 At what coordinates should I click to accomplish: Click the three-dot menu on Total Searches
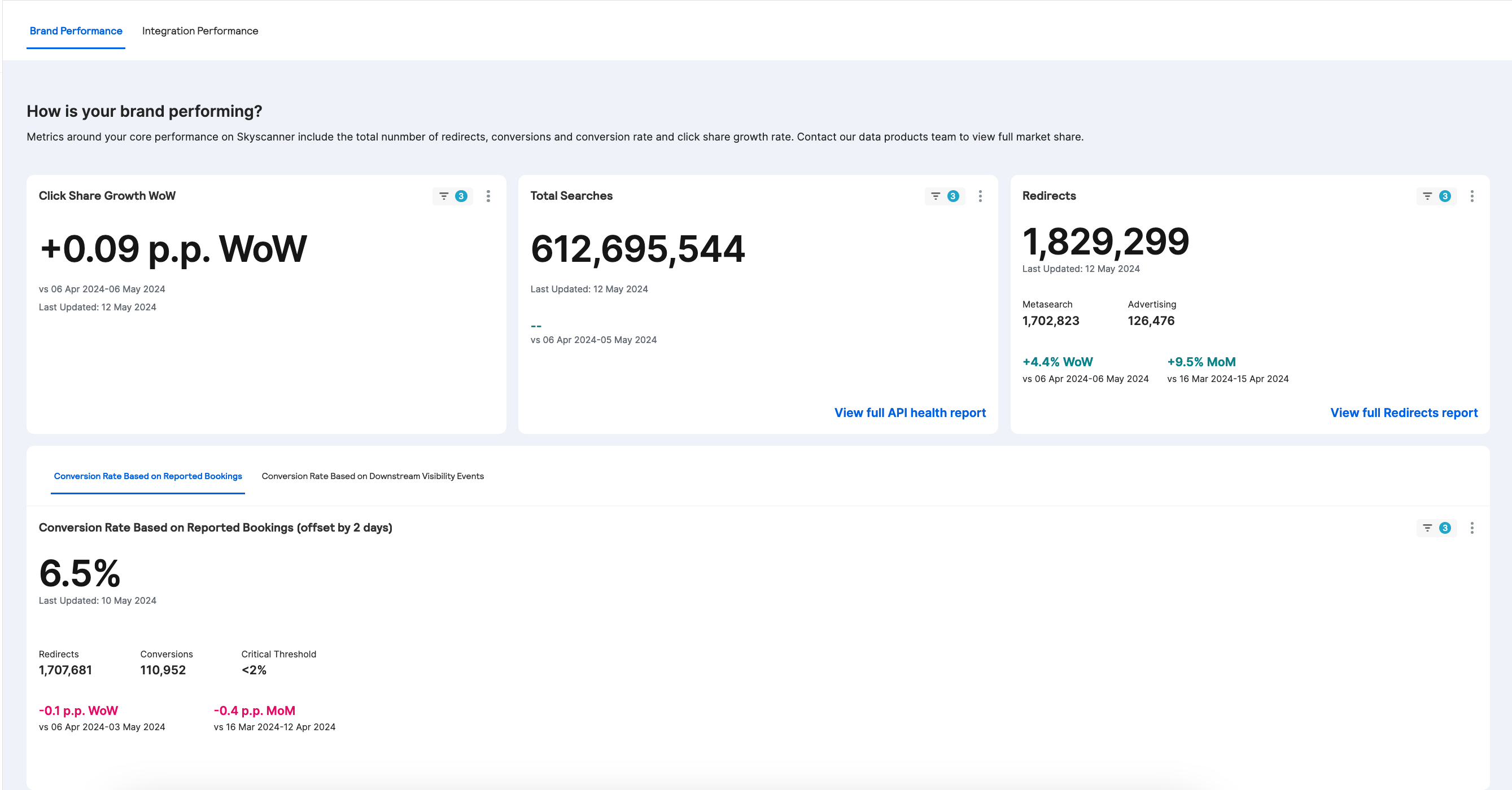[x=980, y=195]
